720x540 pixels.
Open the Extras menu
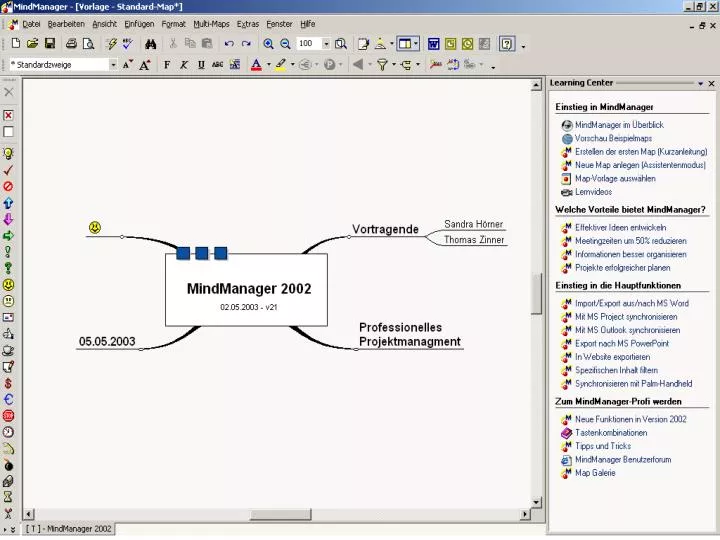[248, 24]
